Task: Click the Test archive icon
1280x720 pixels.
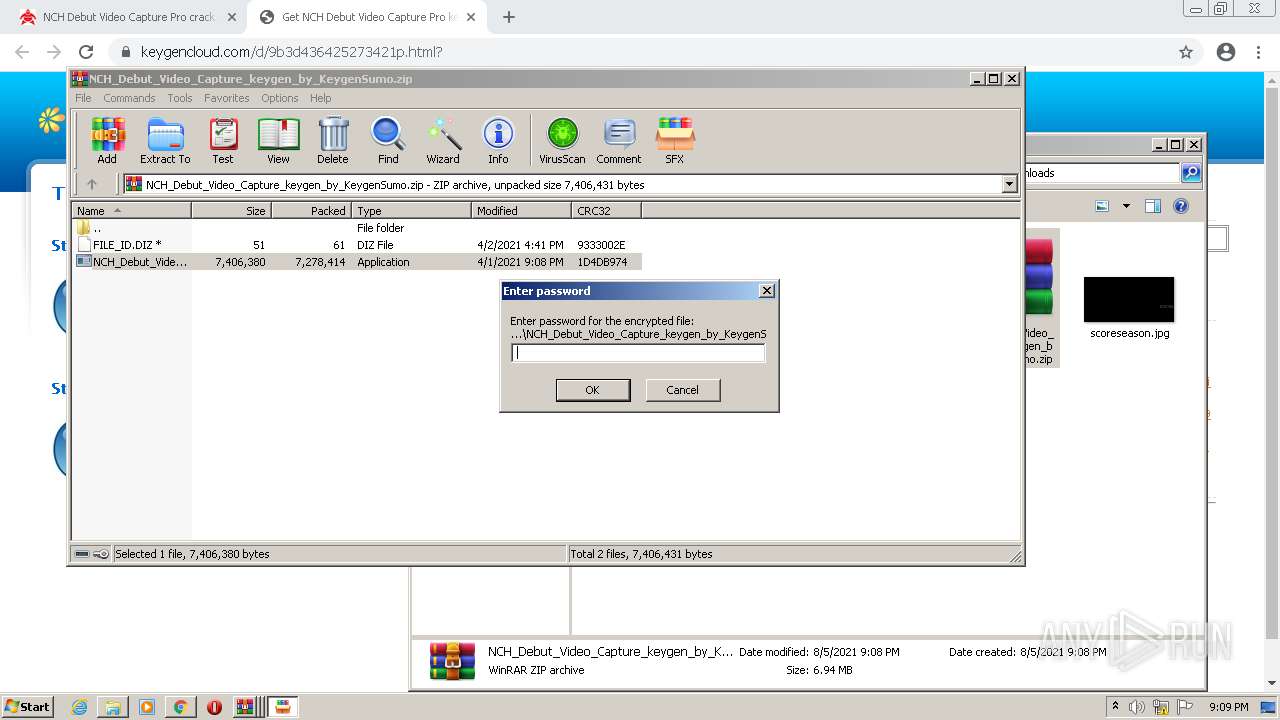Action: (223, 140)
